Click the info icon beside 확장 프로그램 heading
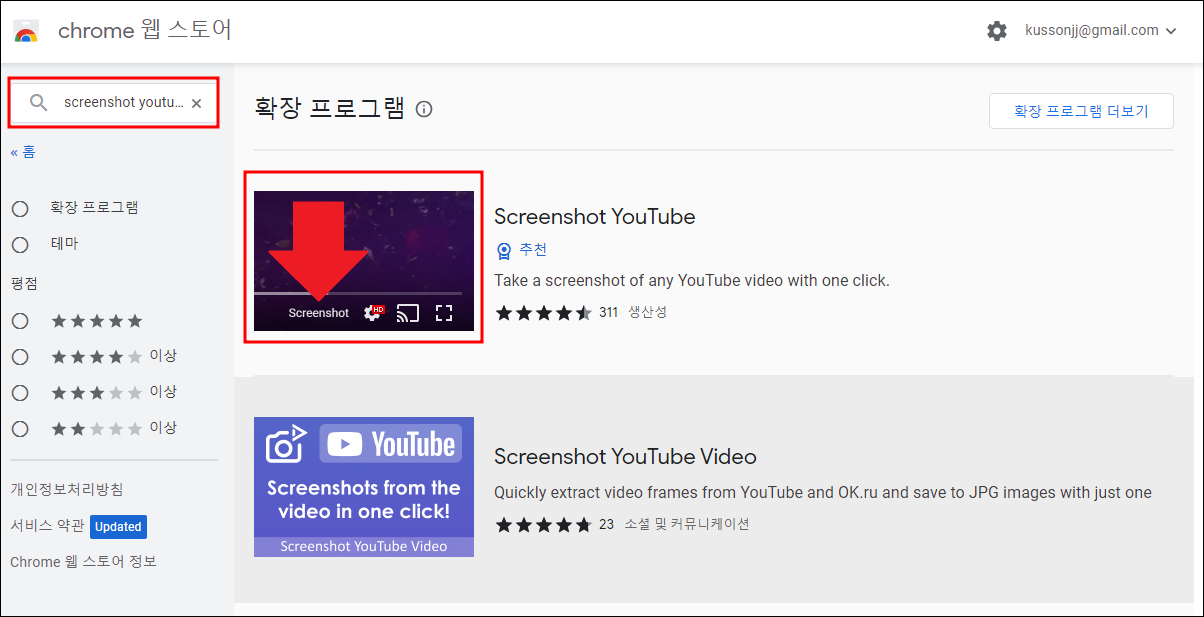This screenshot has width=1204, height=617. 424,109
